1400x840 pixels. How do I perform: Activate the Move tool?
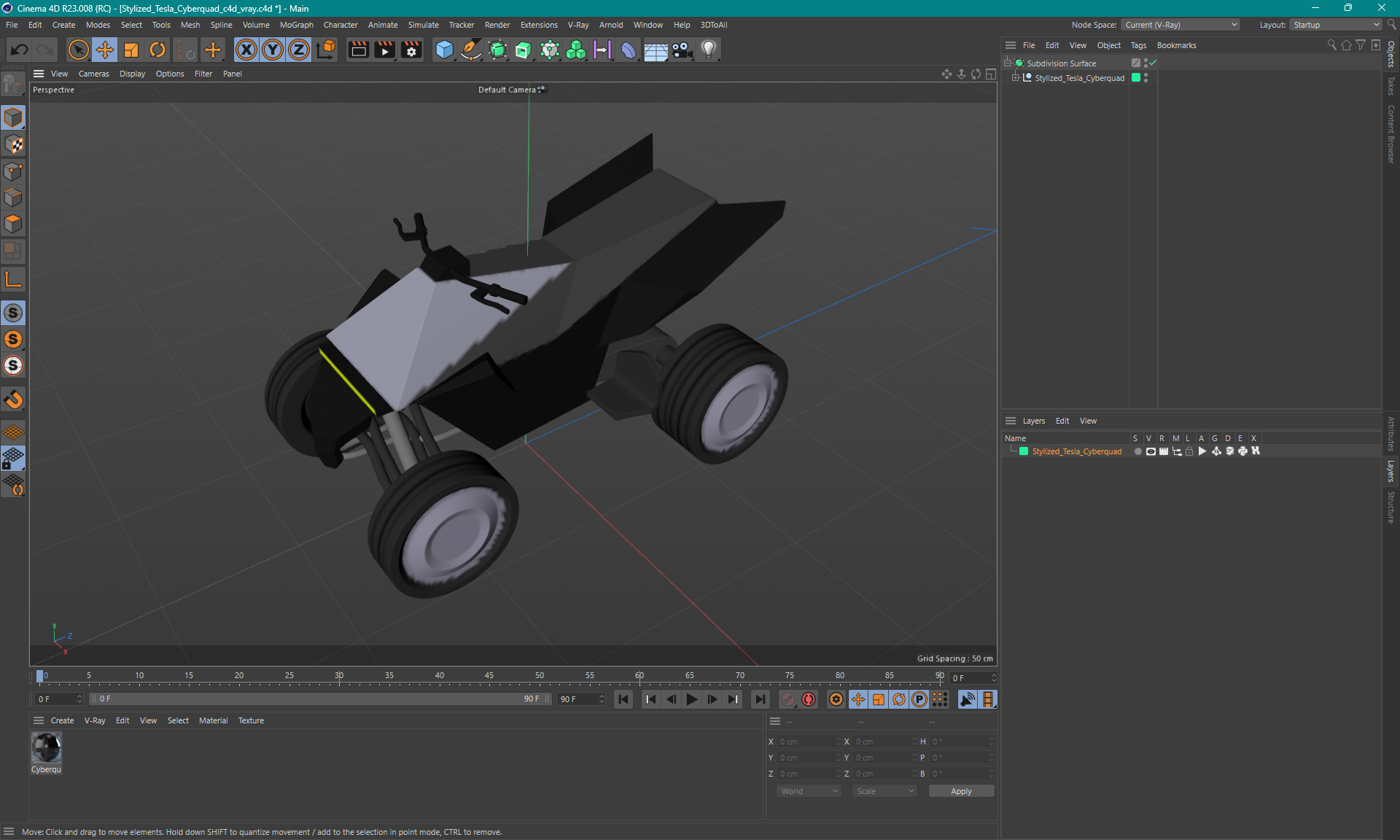click(x=105, y=50)
